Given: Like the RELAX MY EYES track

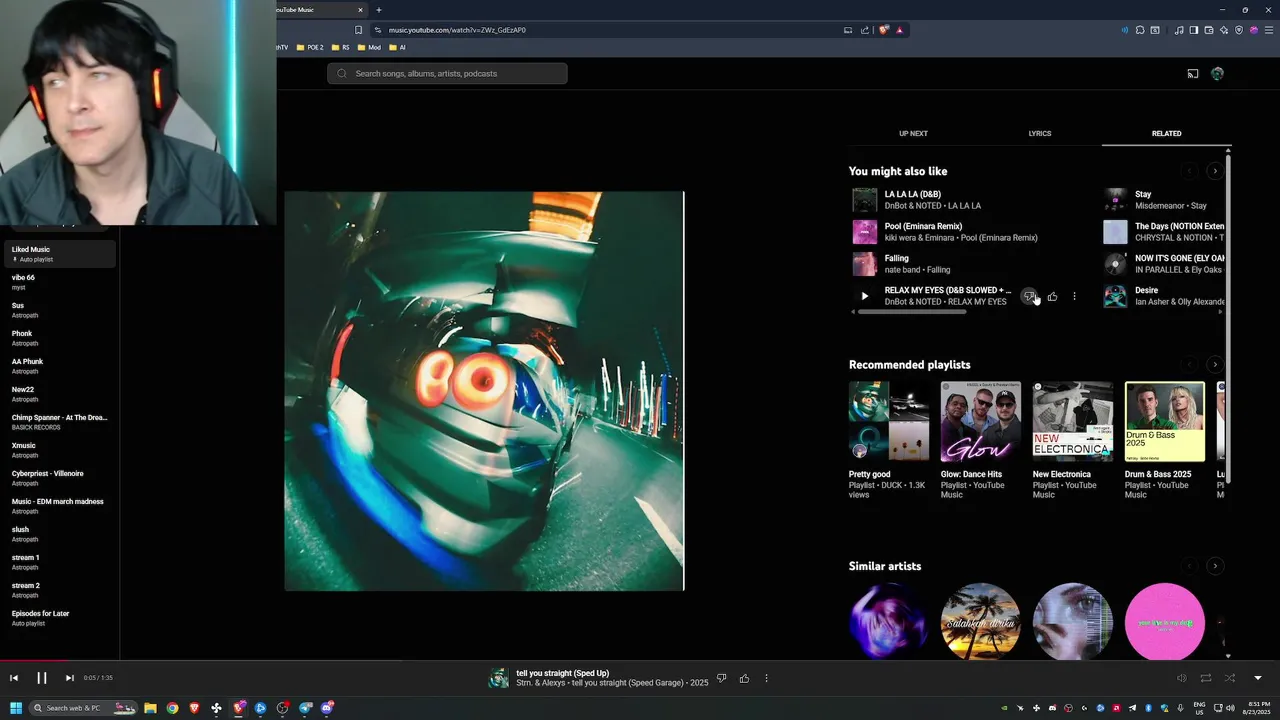Looking at the screenshot, I should click(1052, 296).
